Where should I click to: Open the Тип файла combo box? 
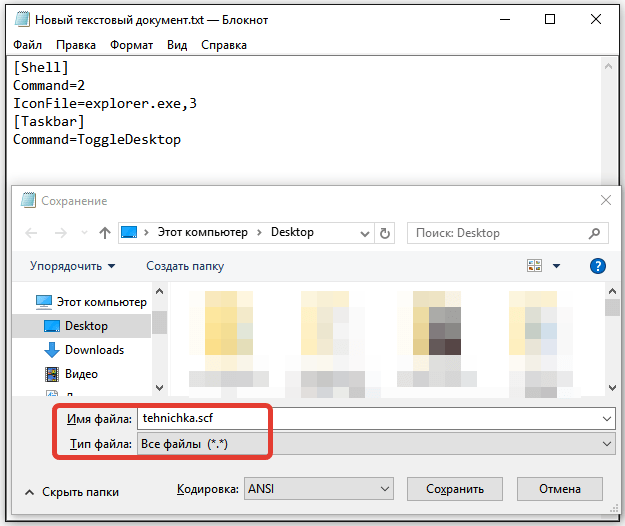(376, 444)
